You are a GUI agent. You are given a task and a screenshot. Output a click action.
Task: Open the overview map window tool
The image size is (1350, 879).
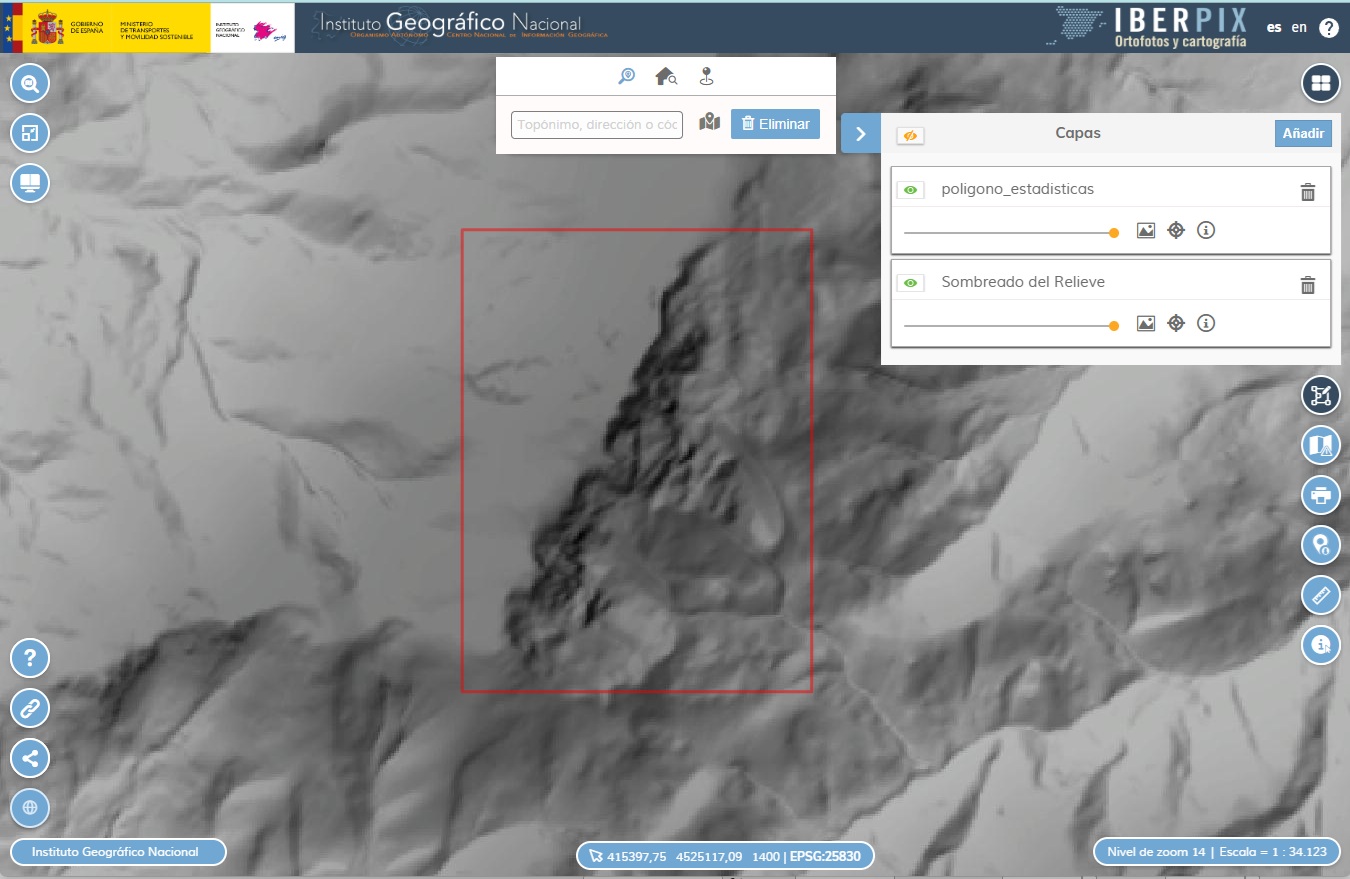pos(30,133)
